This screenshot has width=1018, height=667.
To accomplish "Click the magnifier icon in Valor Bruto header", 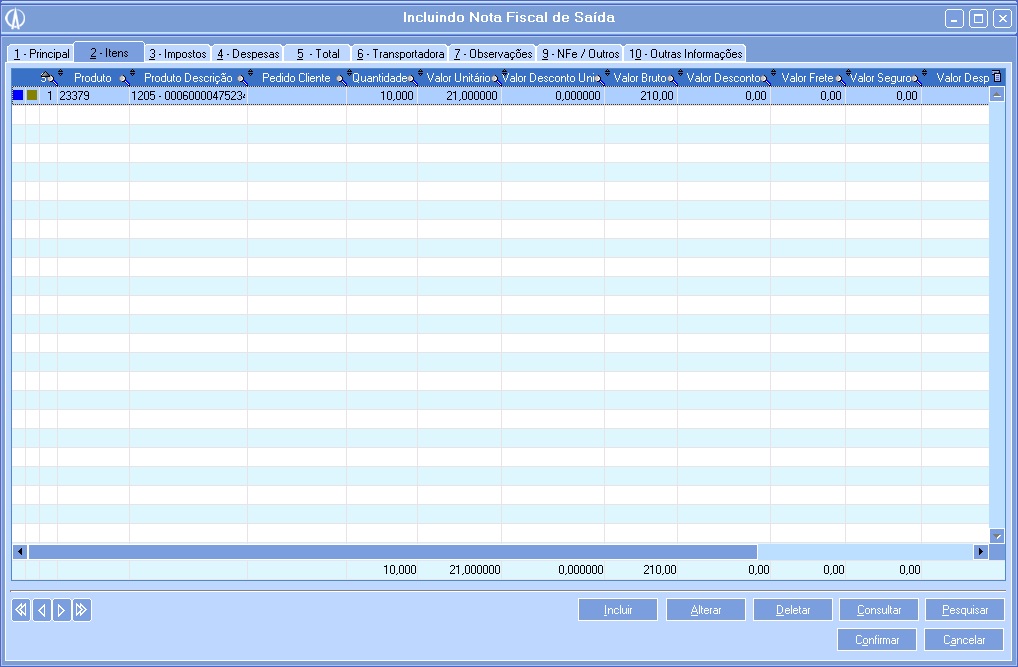I will 671,79.
